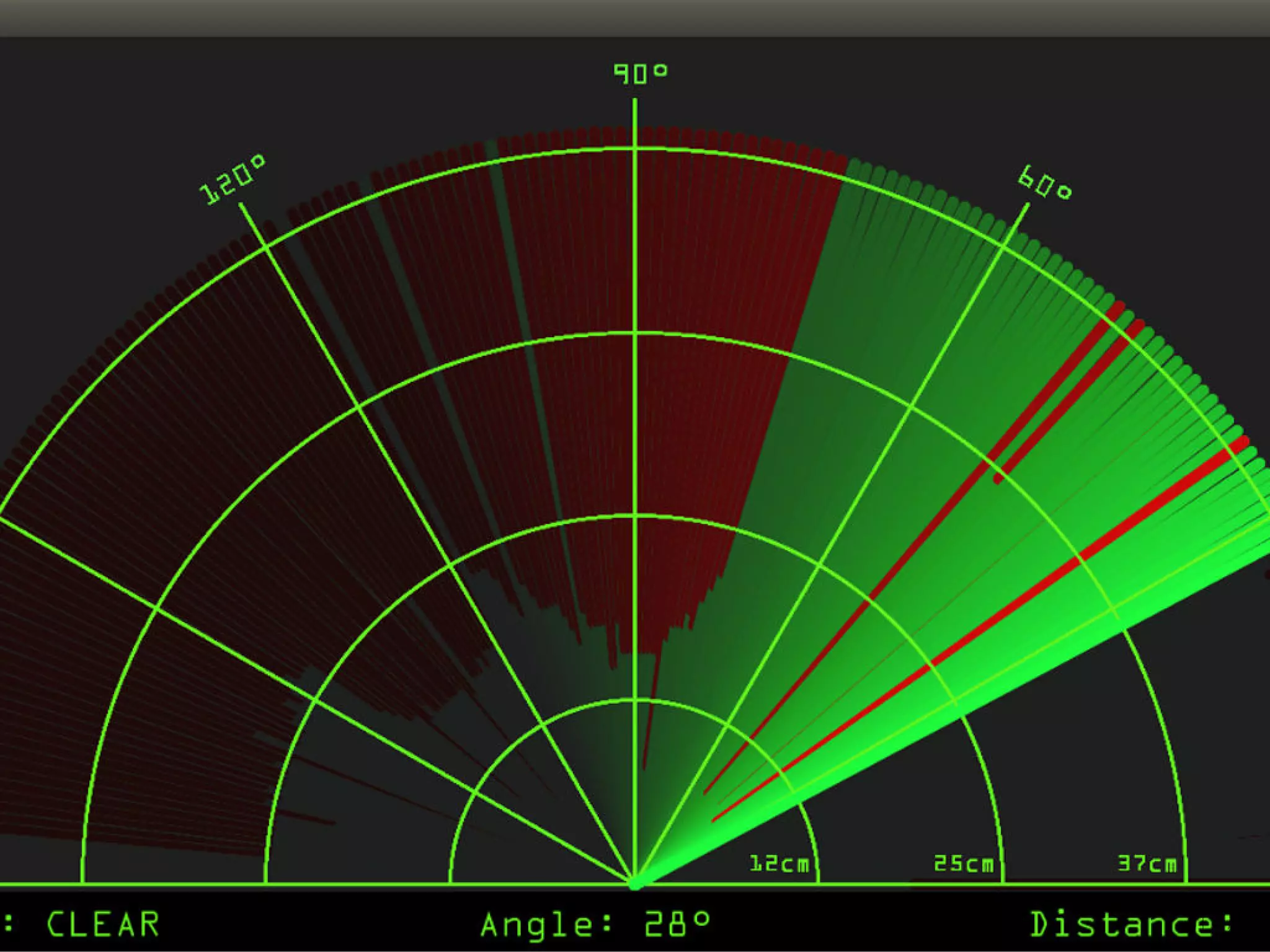Viewport: 1270px width, 952px height.
Task: Click the tip of the 60° radial line
Action: [x=1026, y=206]
